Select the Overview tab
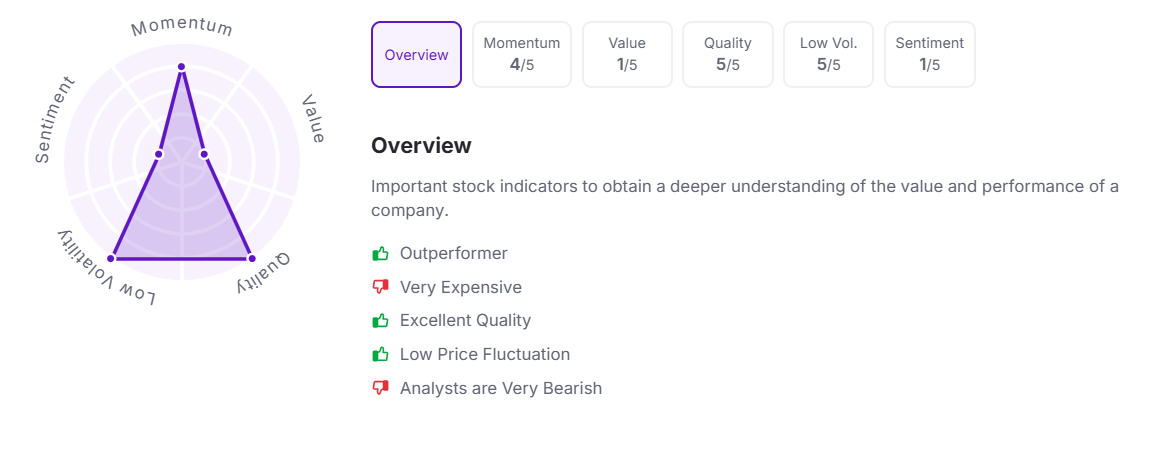 coord(417,54)
